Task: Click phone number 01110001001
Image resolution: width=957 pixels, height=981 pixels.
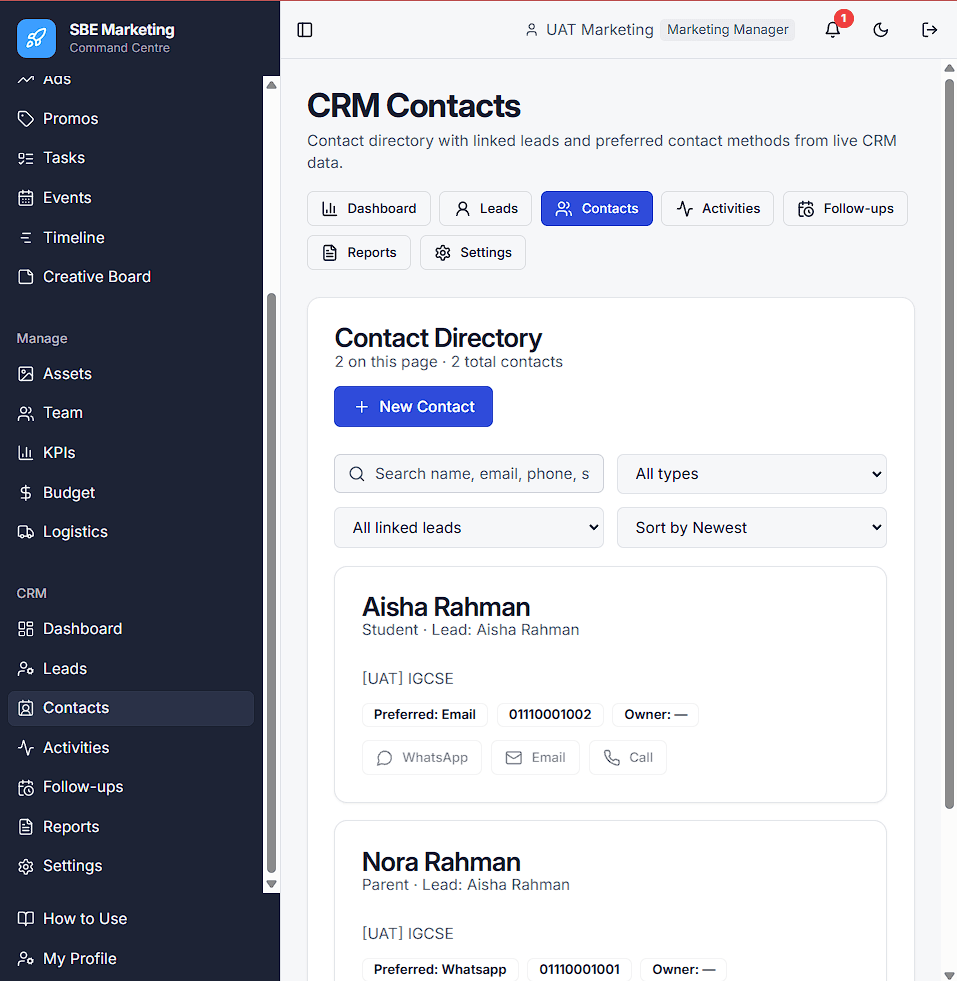Action: (x=579, y=969)
